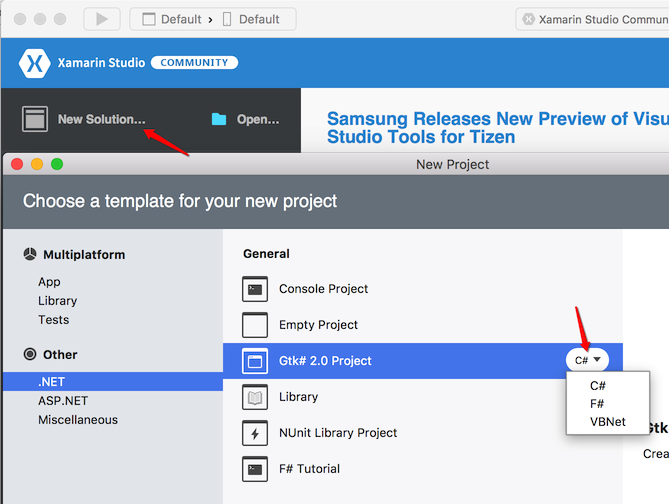This screenshot has height=504, width=669.
Task: Click the Console Project template icon
Action: pos(255,289)
